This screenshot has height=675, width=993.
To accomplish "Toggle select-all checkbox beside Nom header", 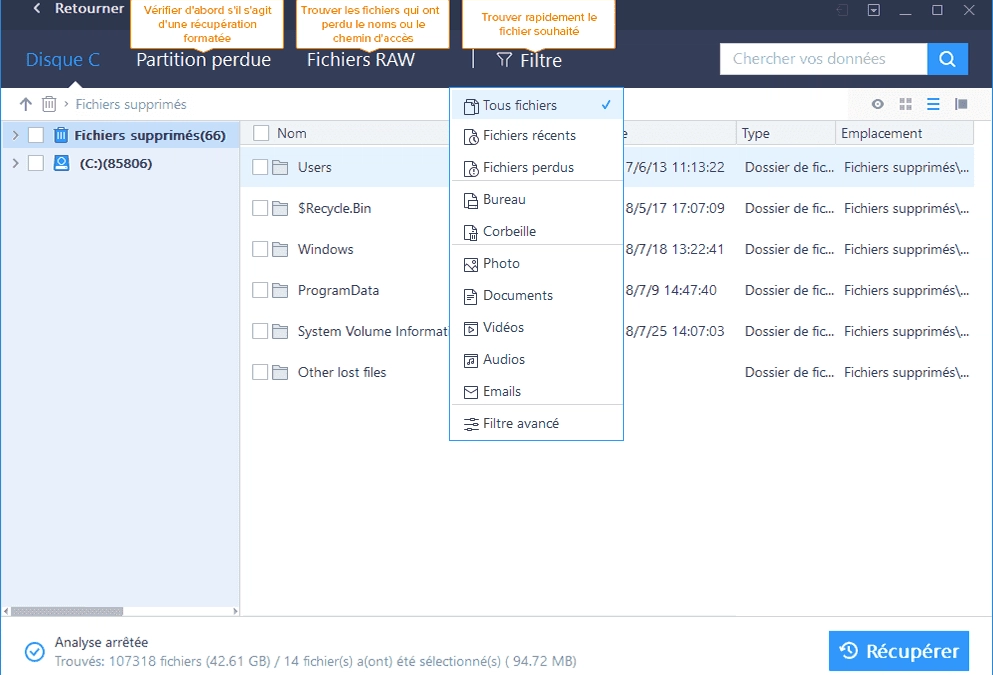I will (261, 133).
